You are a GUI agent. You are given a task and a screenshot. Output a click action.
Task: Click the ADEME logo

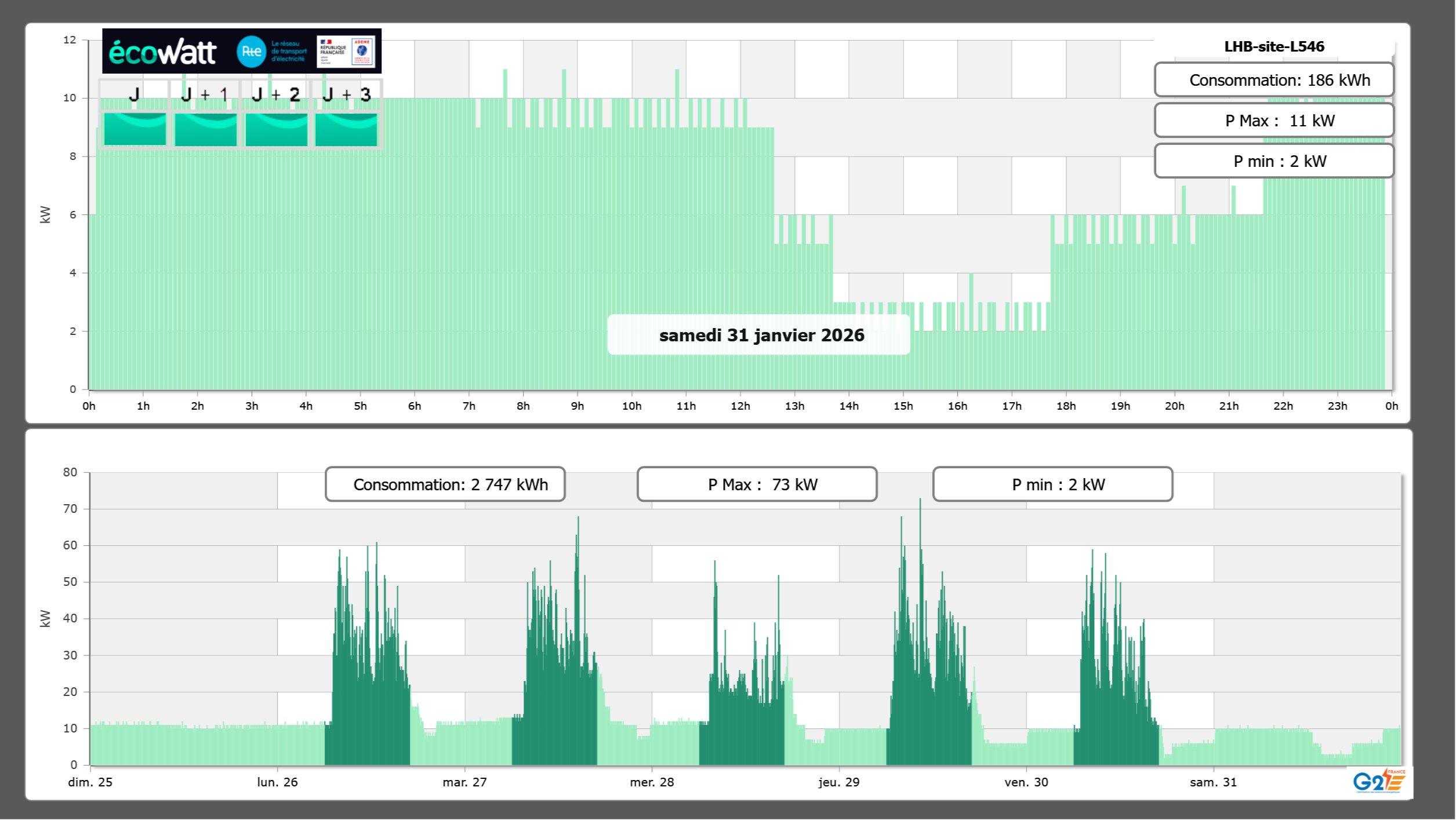[362, 52]
